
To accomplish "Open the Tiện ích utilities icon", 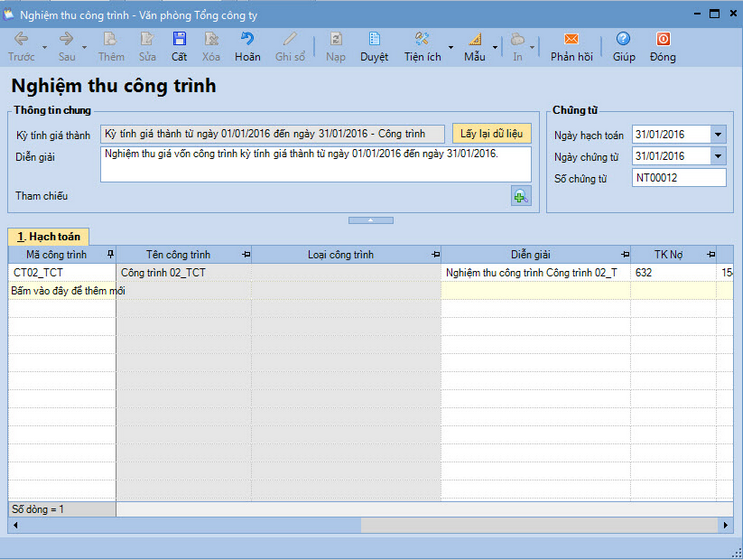I will pos(422,39).
